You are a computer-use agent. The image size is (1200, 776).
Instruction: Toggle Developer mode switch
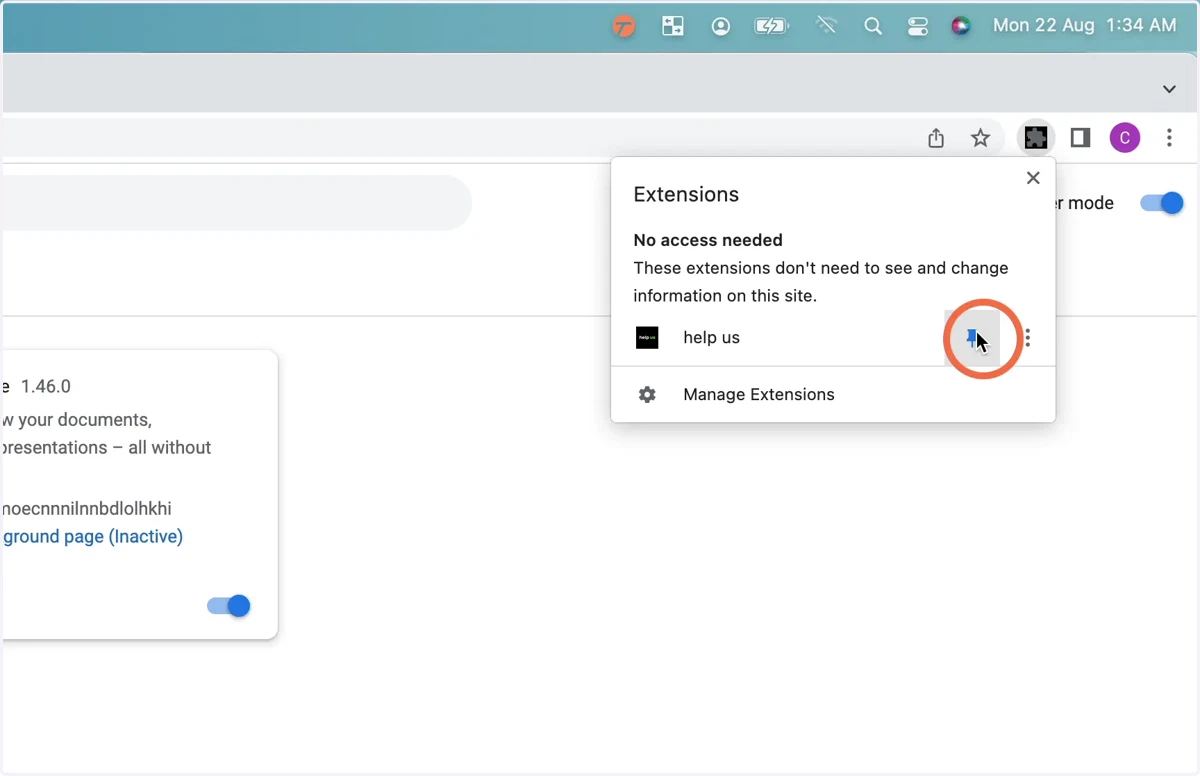point(1162,203)
